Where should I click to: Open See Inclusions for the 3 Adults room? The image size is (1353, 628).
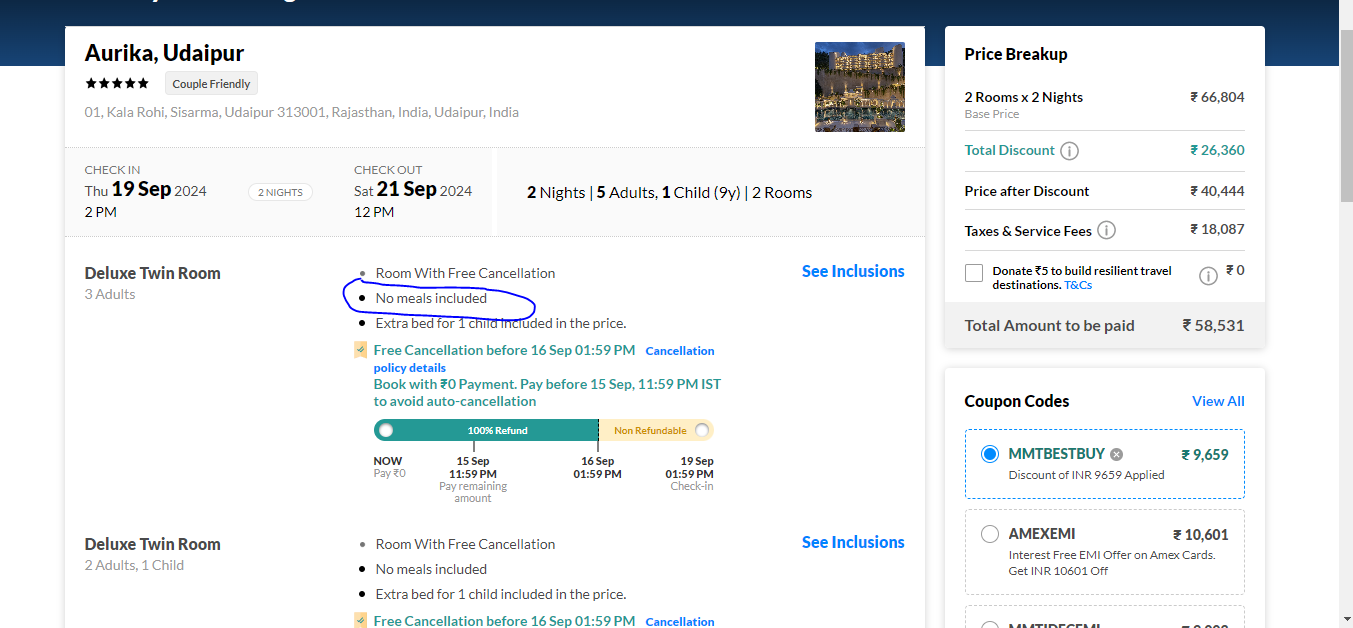point(853,271)
